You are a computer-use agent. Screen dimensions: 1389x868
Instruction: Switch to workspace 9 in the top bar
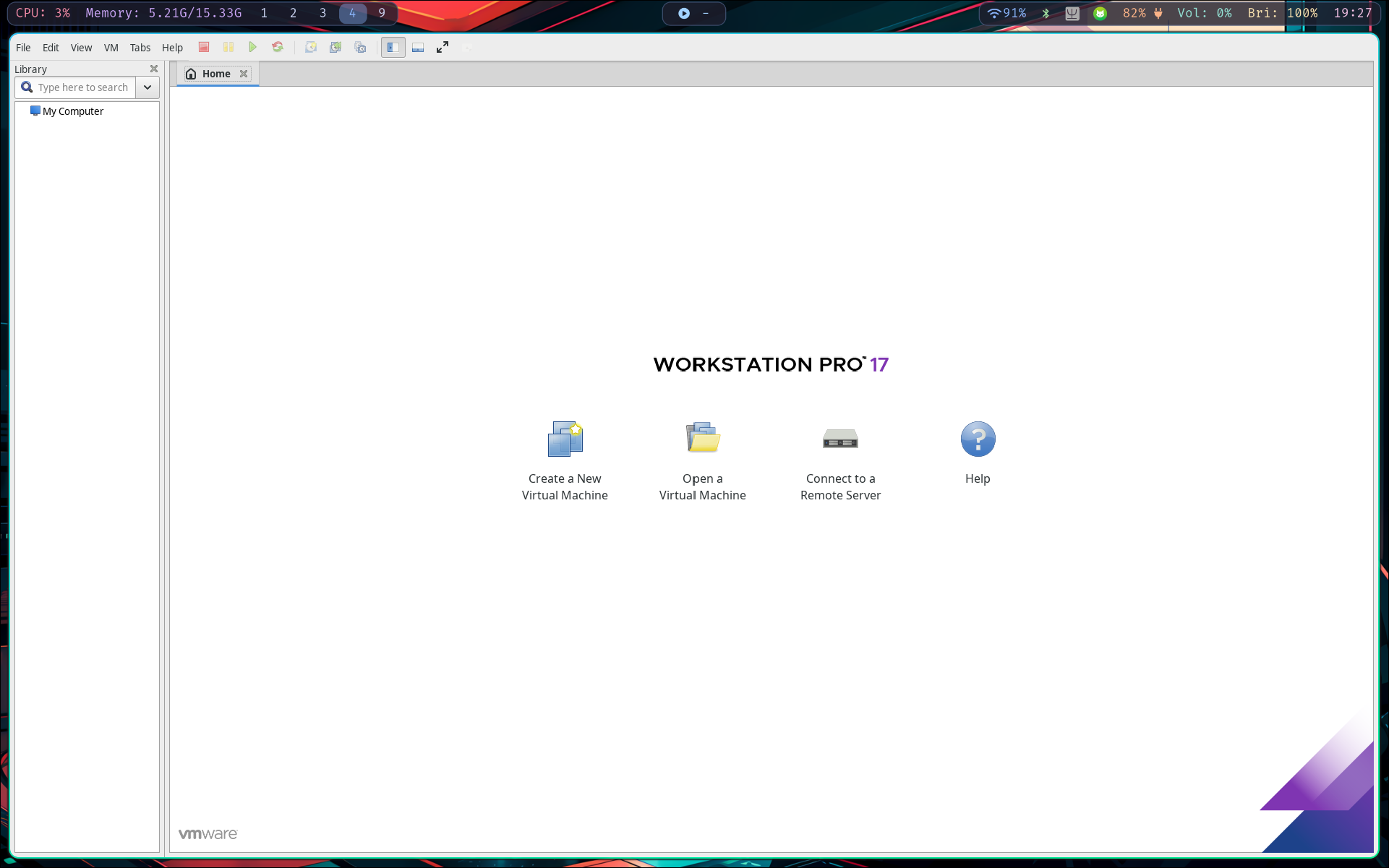click(380, 13)
